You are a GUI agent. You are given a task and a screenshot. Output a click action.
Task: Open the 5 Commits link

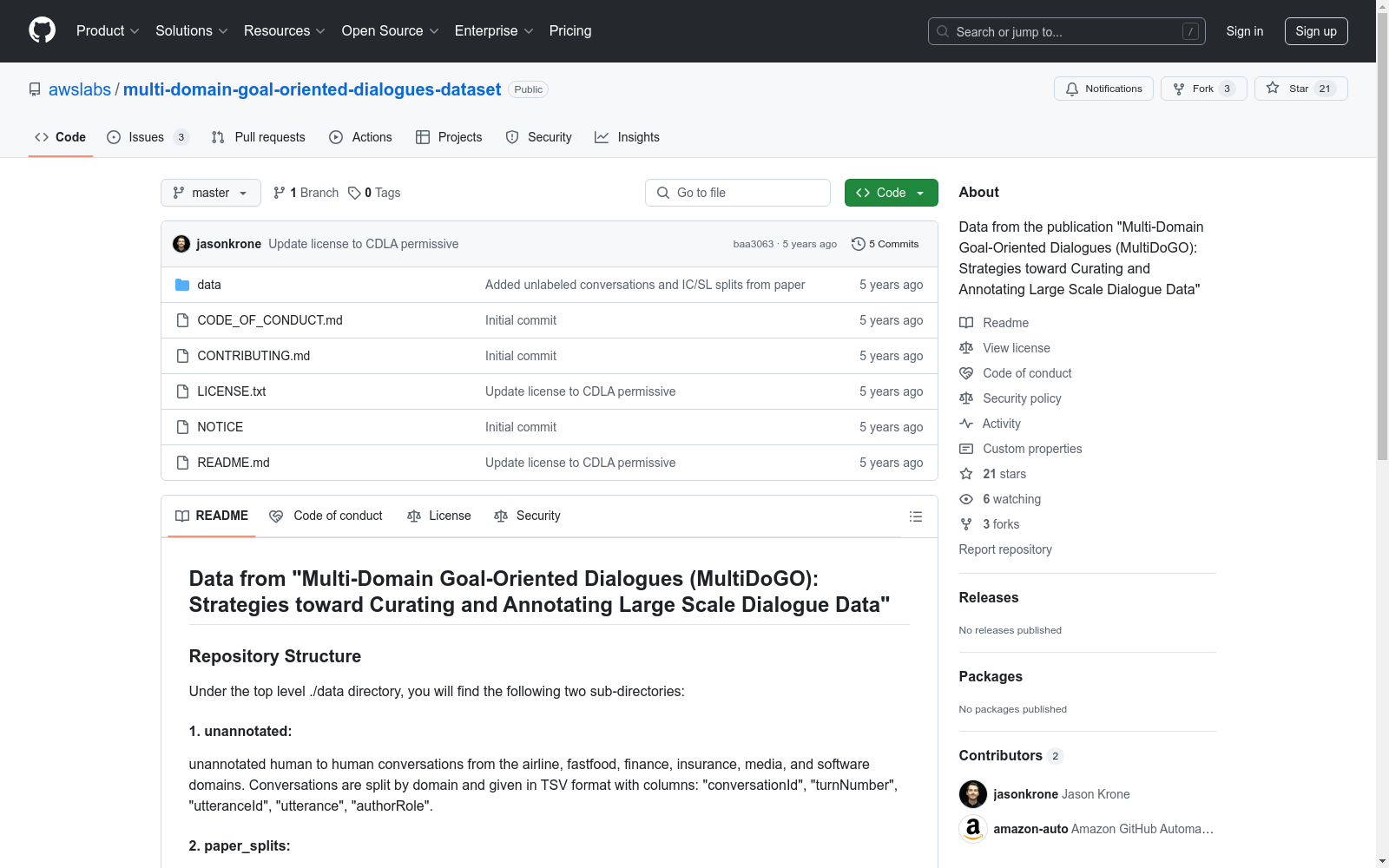pyautogui.click(x=885, y=244)
